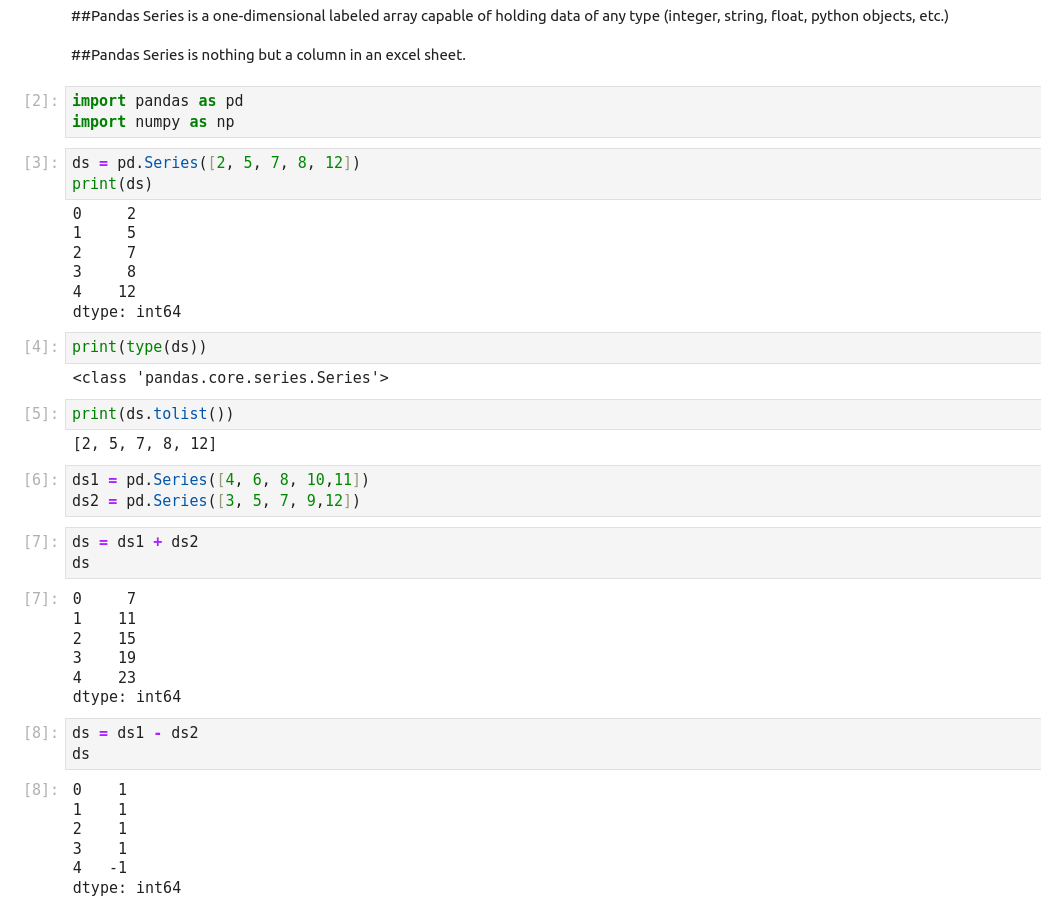Click the addition output row showing 23
Screen dimensions: 1041x903
pyautogui.click(x=104, y=678)
